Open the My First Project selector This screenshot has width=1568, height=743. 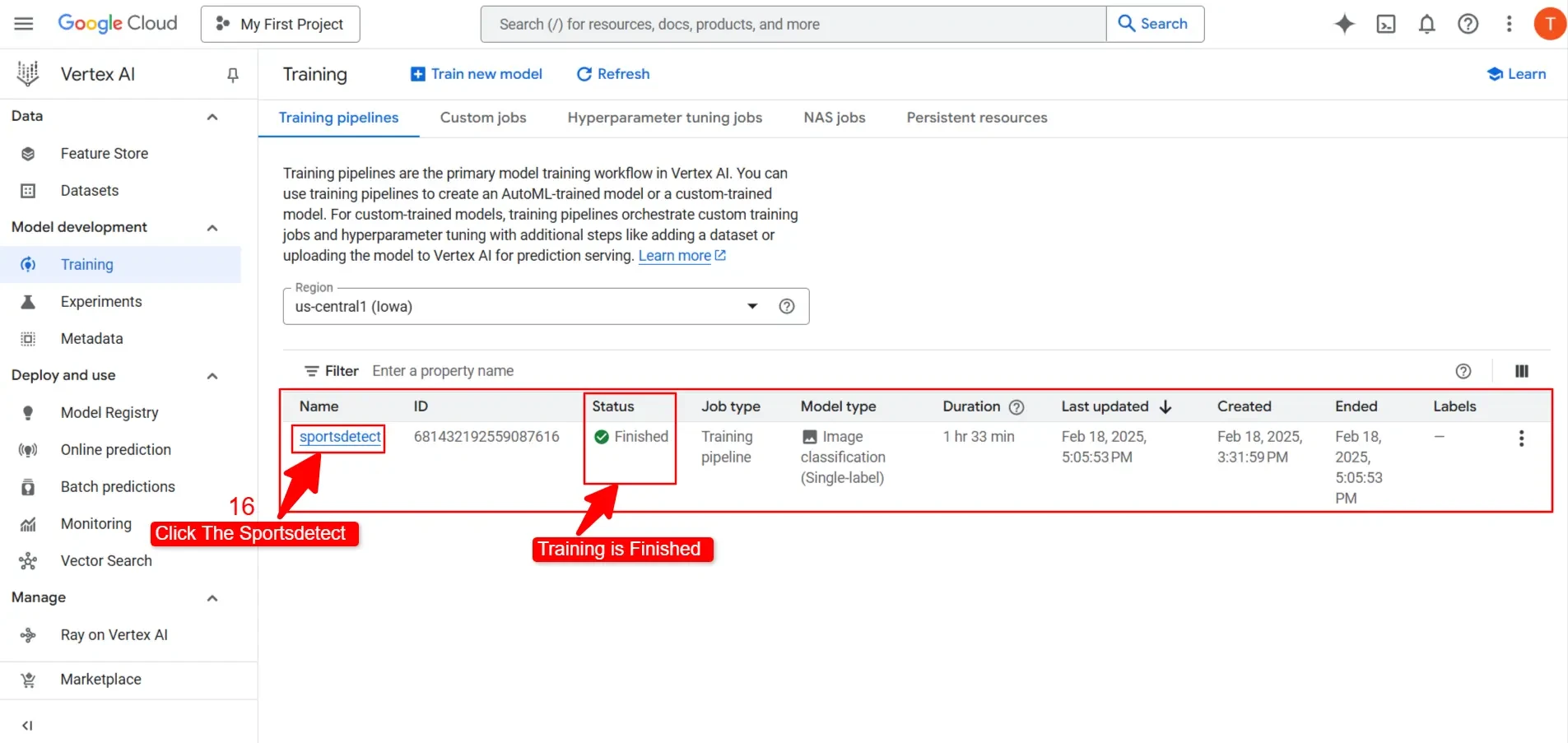tap(280, 24)
